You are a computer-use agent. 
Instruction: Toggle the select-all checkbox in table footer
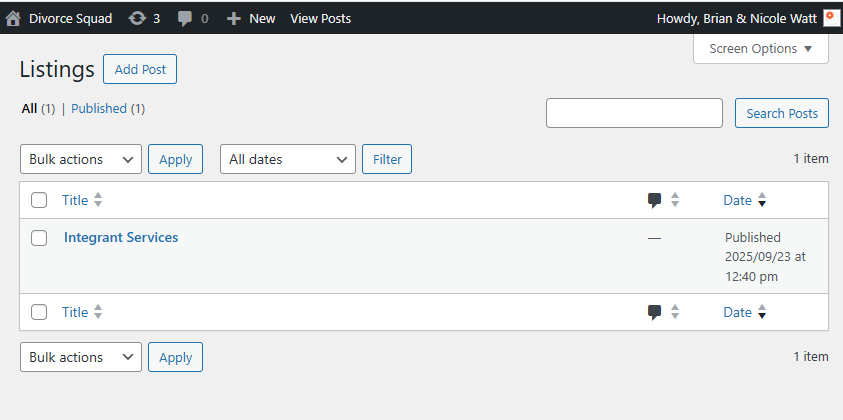tap(39, 312)
